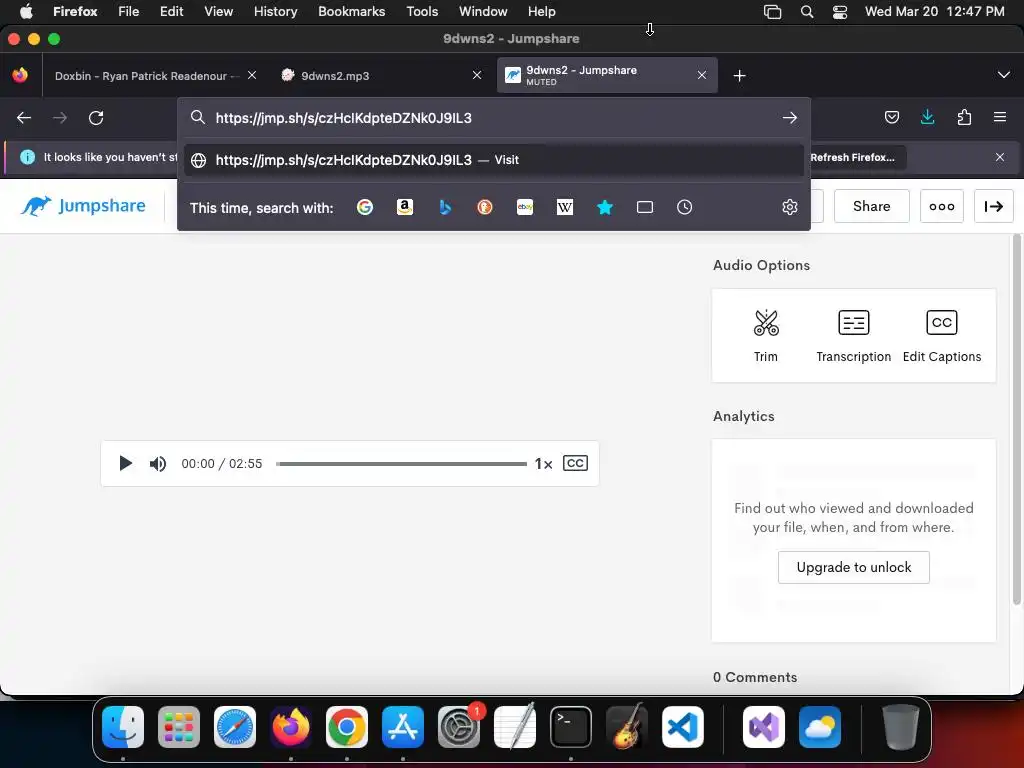1024x768 pixels.
Task: Save page to Pocket
Action: pyautogui.click(x=891, y=118)
